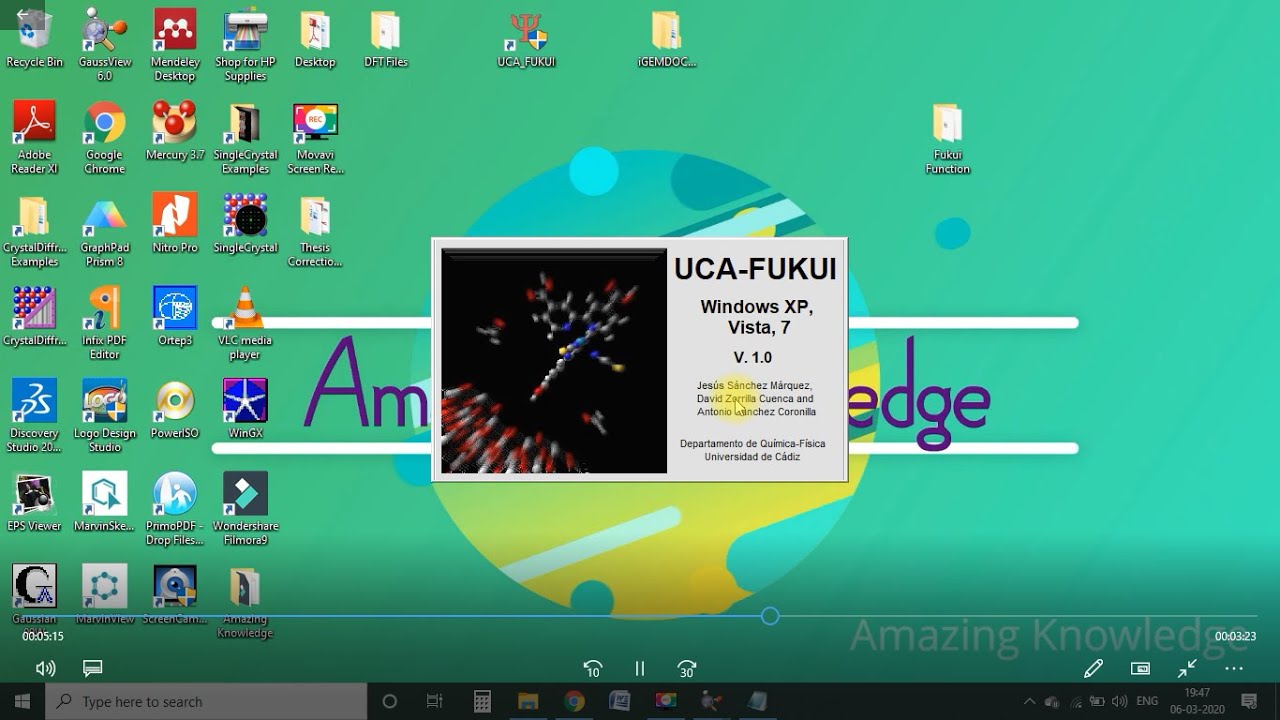The image size is (1280, 720).
Task: Open the Wondershare Filmora9 icon
Action: click(245, 508)
